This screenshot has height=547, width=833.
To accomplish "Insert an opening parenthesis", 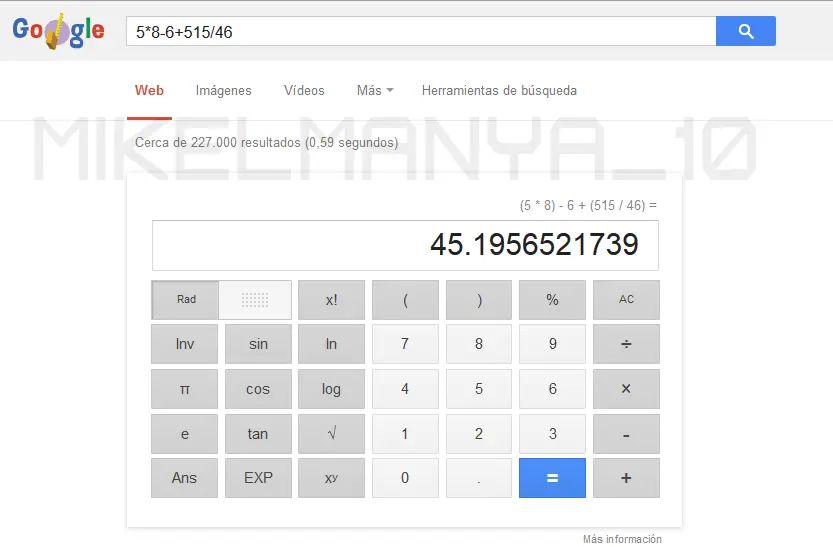I will coord(405,300).
